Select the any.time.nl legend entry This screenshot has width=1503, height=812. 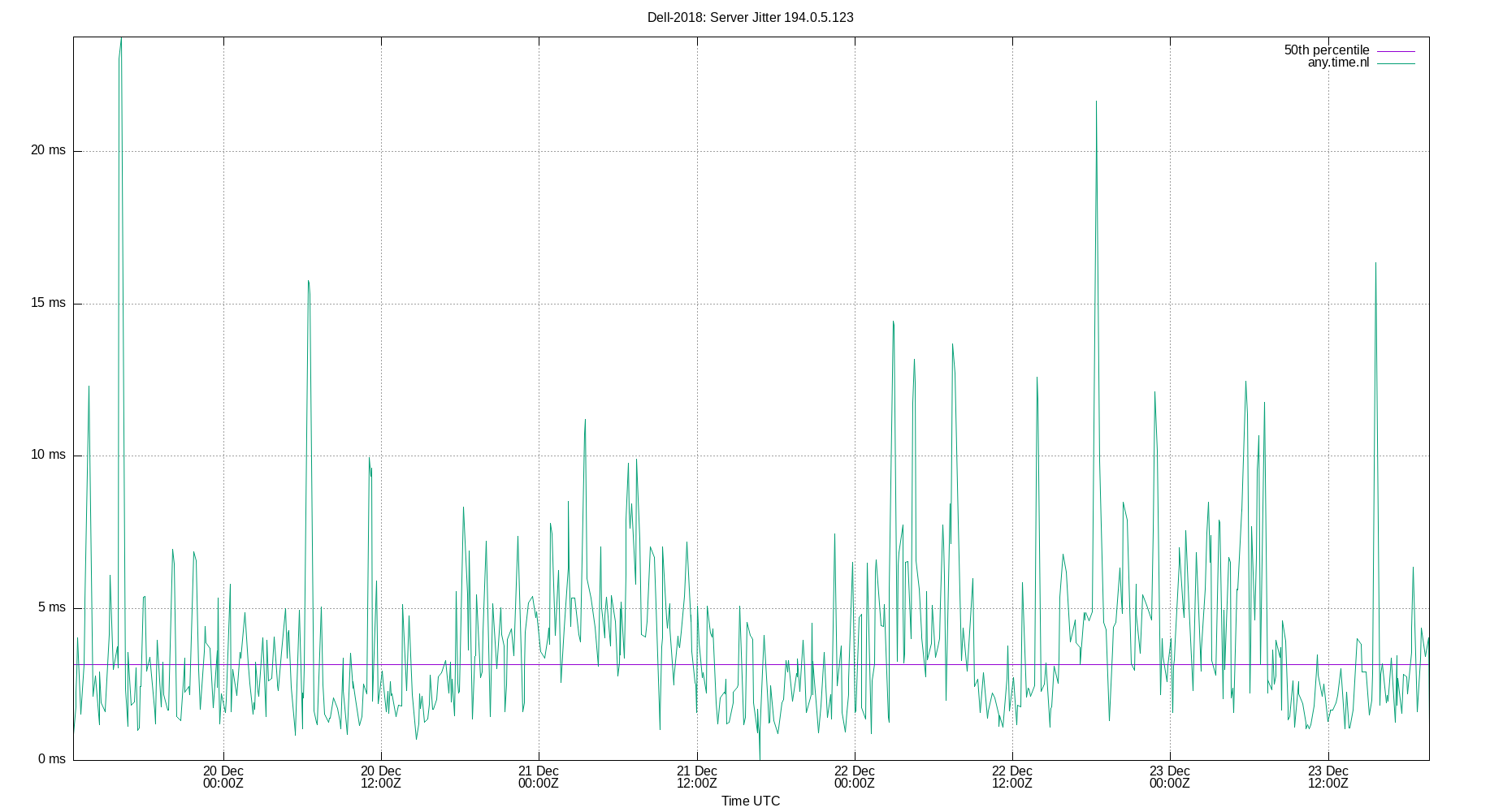click(1337, 62)
